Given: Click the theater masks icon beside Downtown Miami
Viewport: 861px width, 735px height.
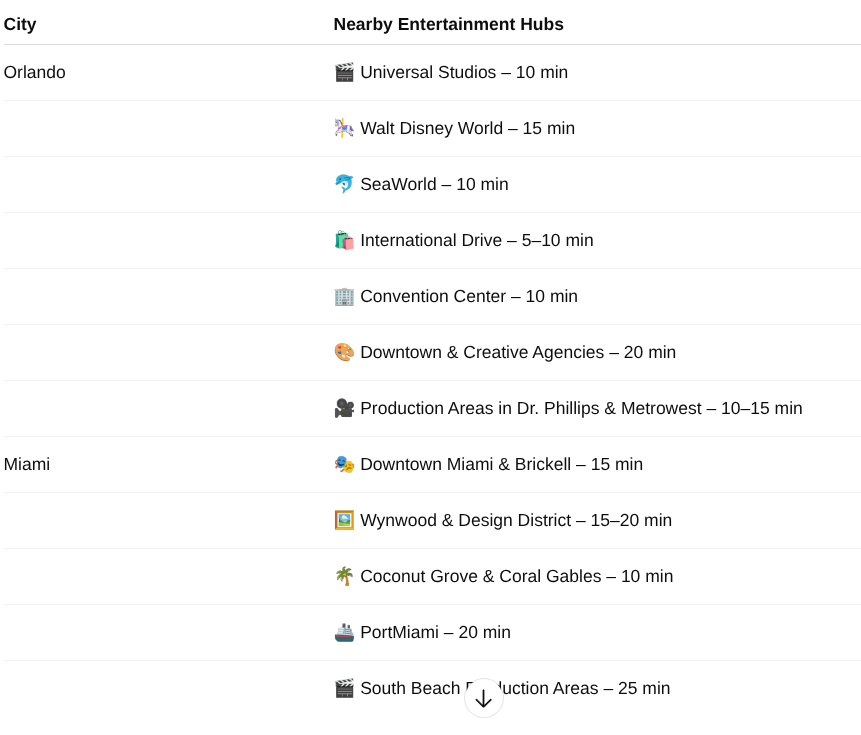Looking at the screenshot, I should [x=344, y=464].
